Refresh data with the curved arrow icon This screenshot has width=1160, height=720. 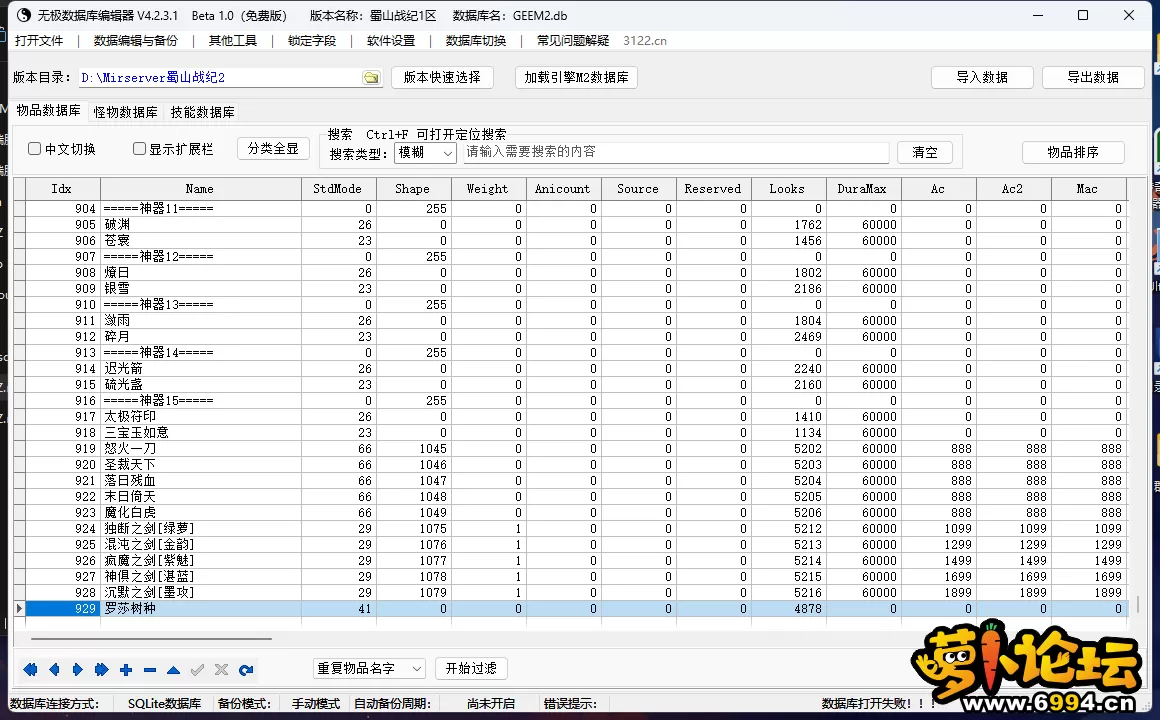click(x=246, y=670)
